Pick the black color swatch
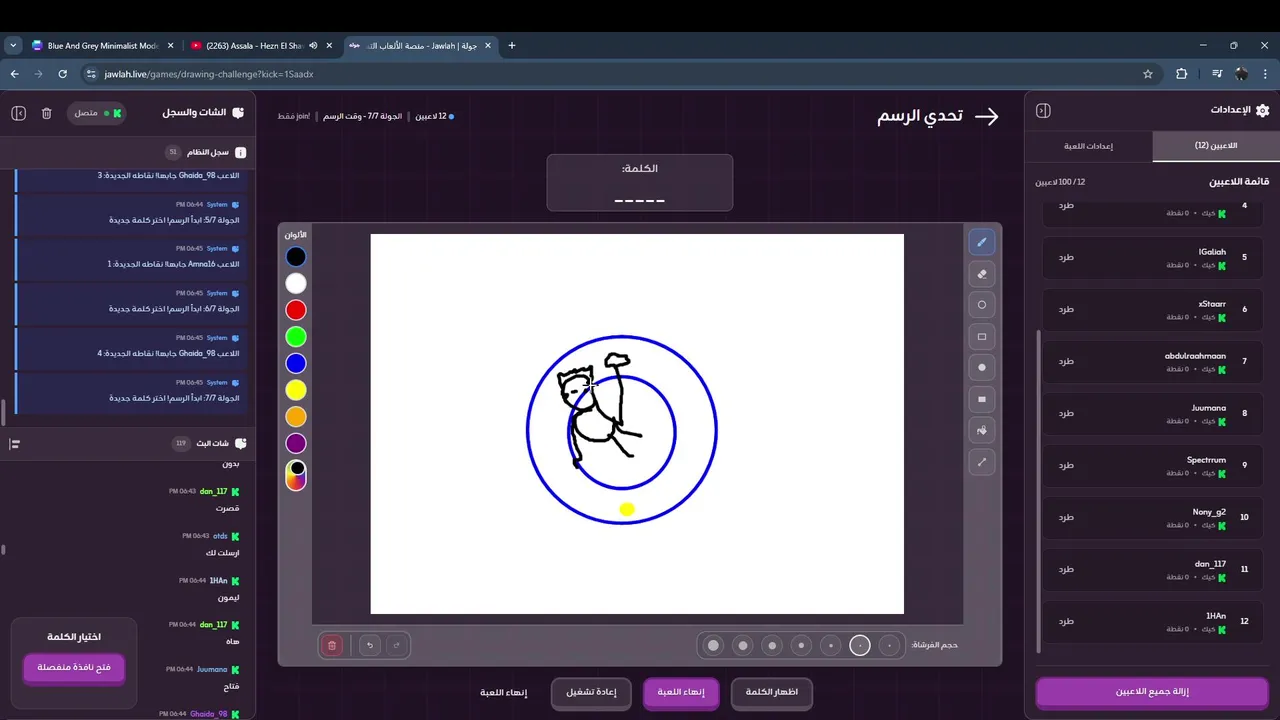 click(296, 257)
